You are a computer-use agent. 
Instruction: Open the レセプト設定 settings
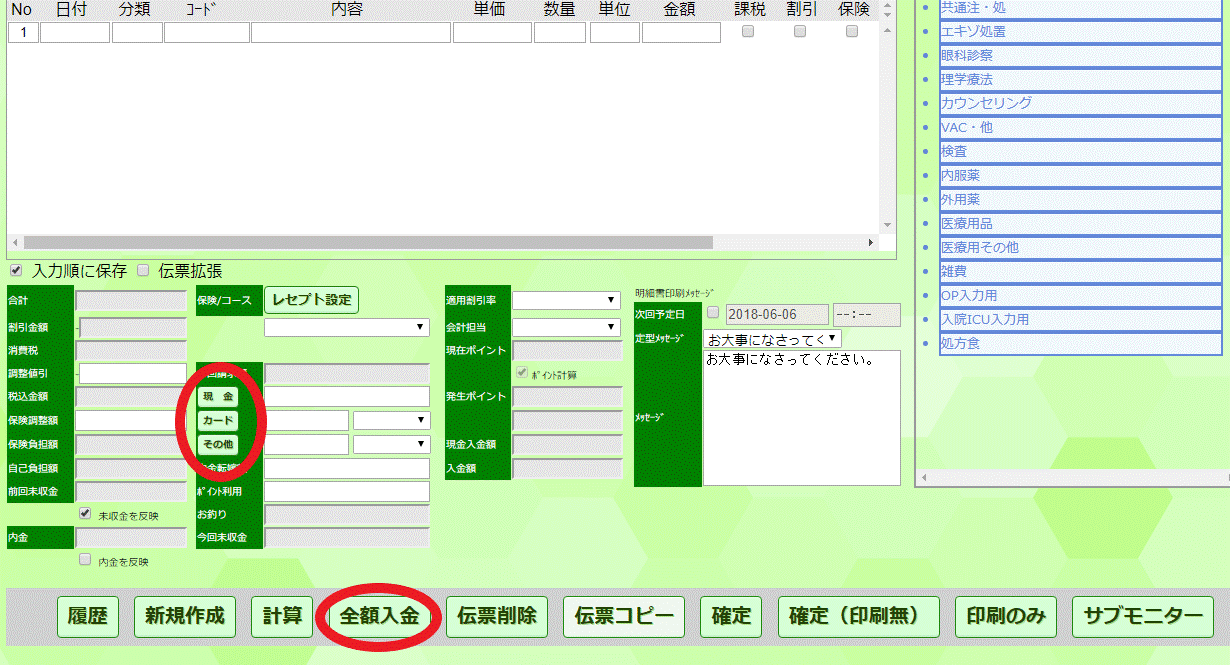point(311,300)
